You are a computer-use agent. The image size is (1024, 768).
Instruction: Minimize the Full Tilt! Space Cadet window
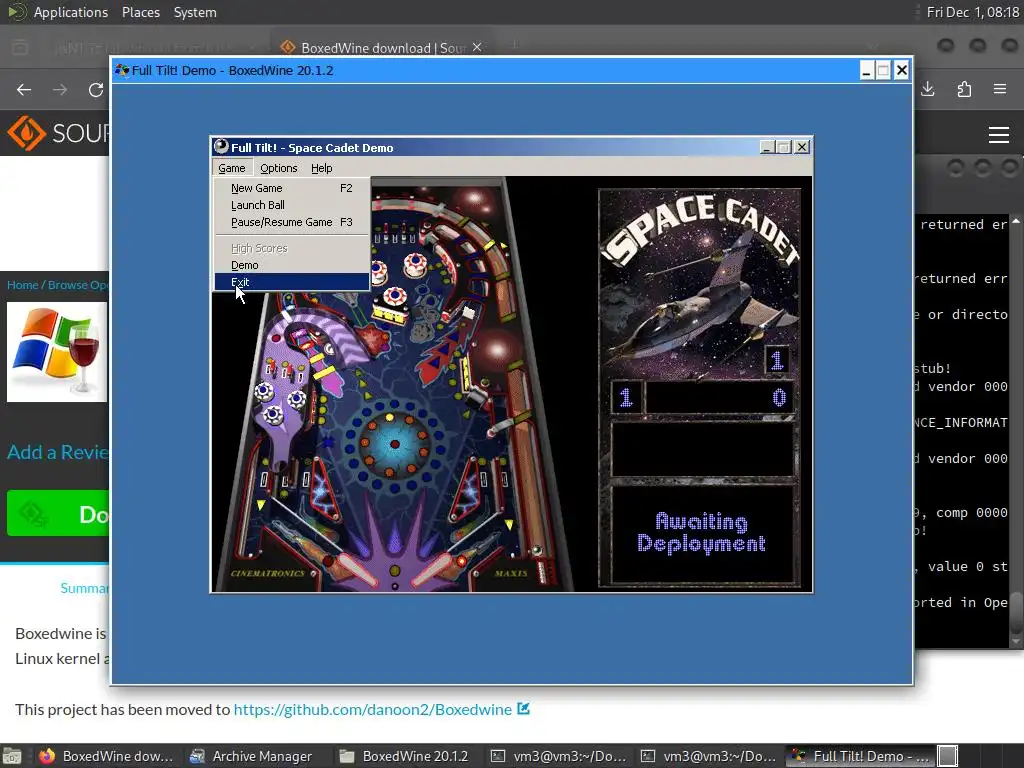(768, 148)
